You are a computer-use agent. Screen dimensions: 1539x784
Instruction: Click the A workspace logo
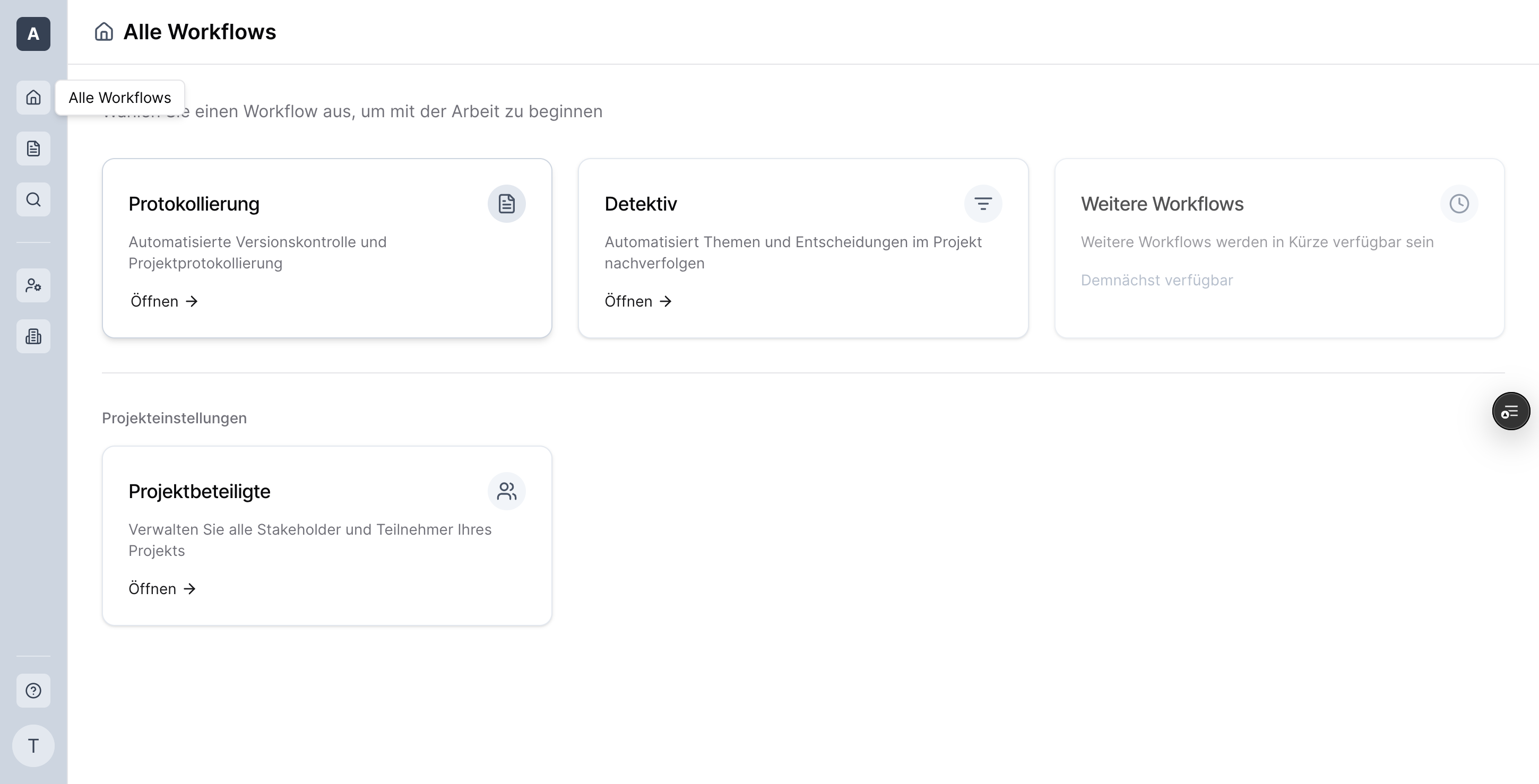point(33,34)
